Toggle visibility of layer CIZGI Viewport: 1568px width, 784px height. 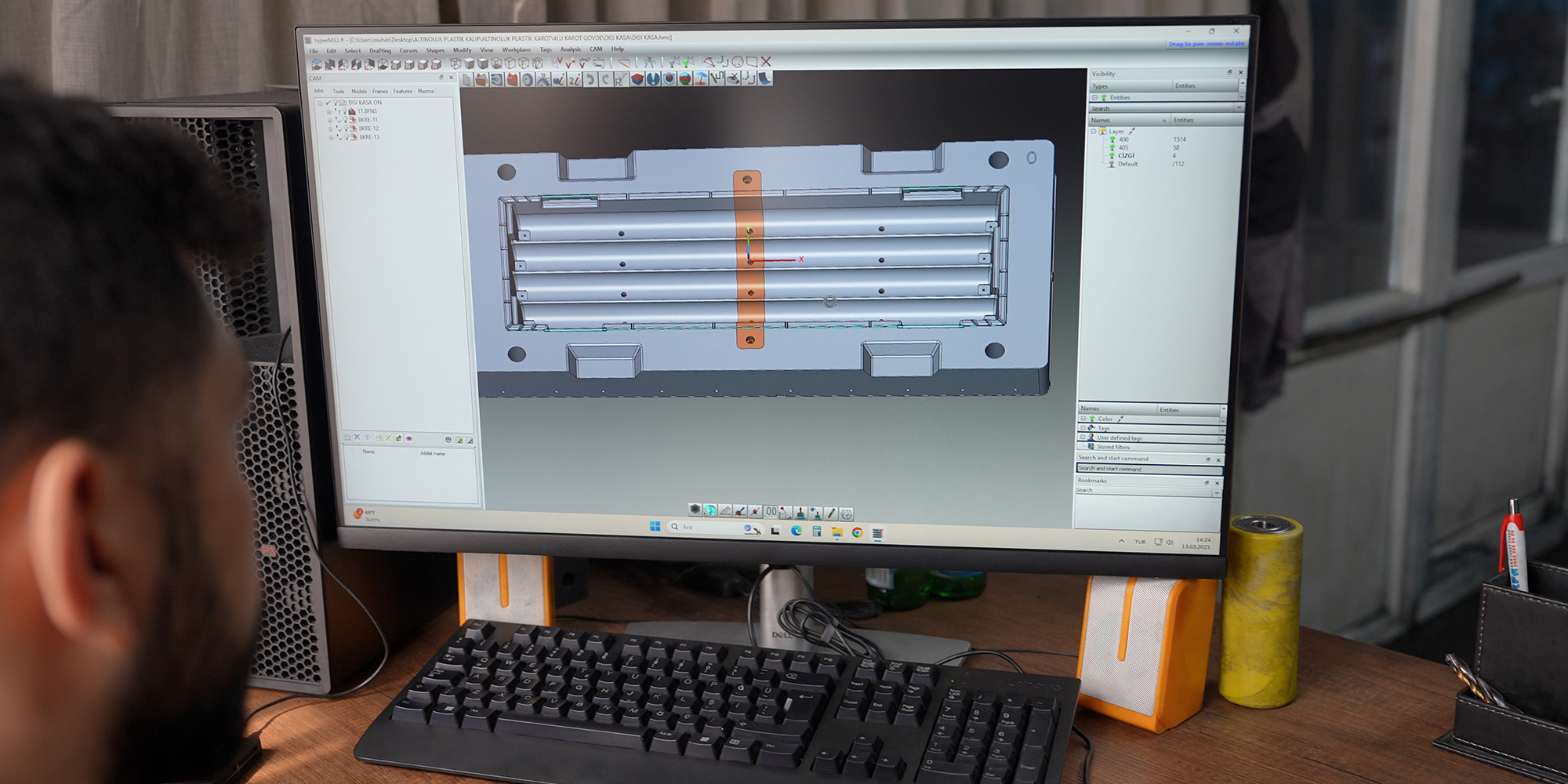pos(1112,155)
